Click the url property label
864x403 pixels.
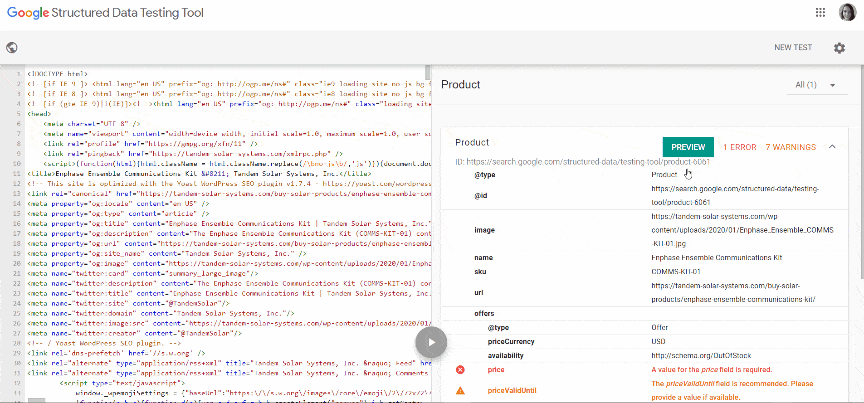(478, 292)
